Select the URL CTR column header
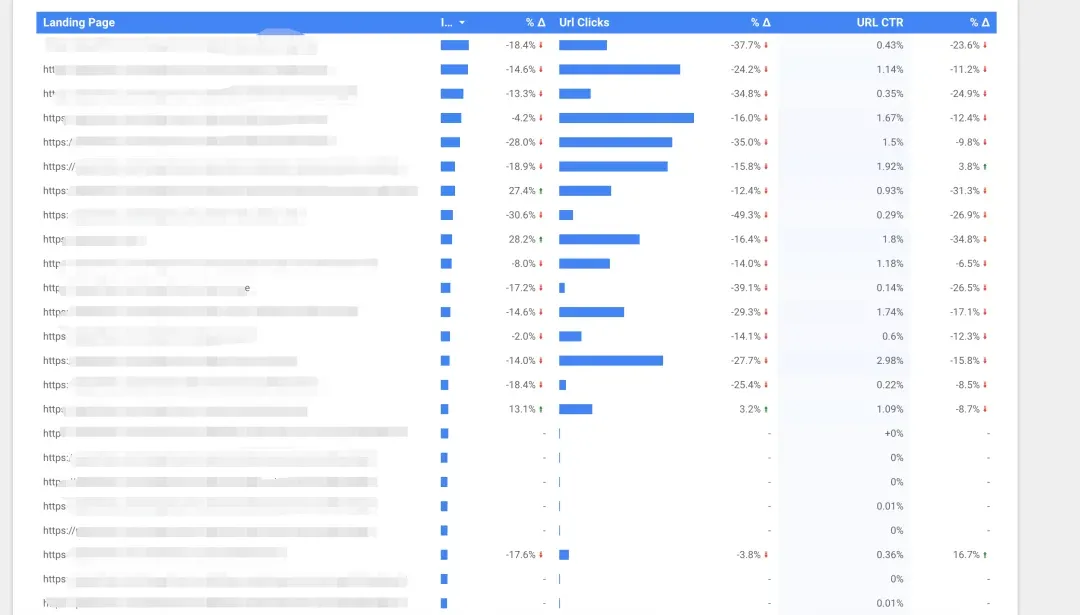1080x615 pixels. (x=879, y=22)
